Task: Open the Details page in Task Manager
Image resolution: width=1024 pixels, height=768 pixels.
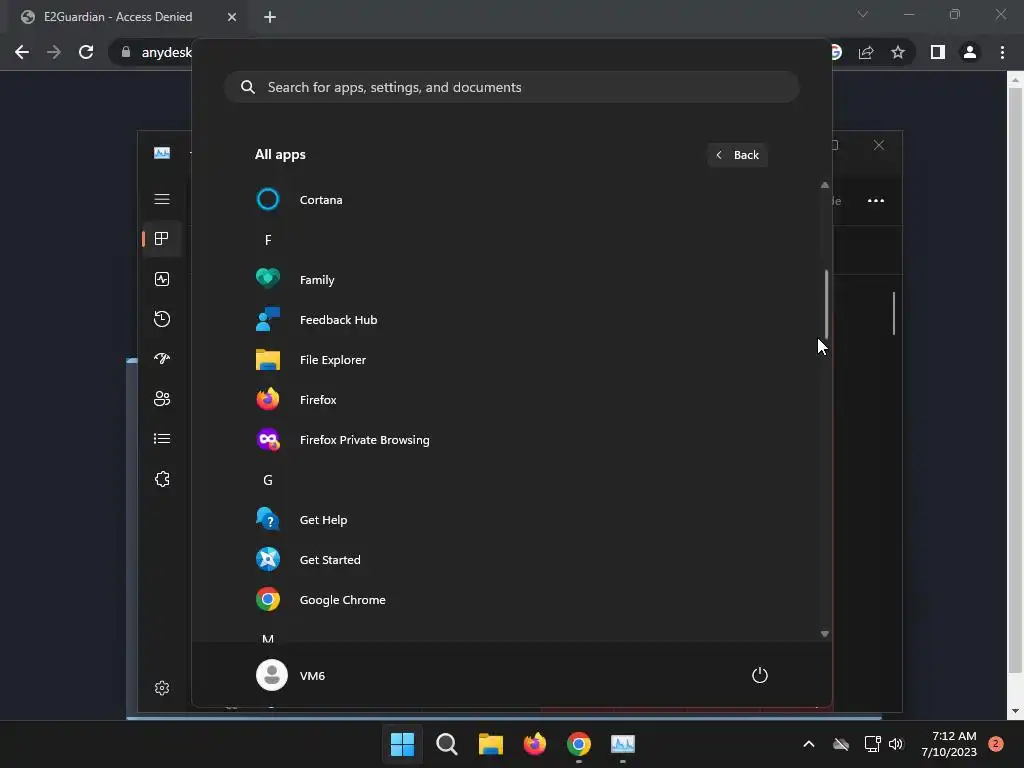Action: coord(162,439)
